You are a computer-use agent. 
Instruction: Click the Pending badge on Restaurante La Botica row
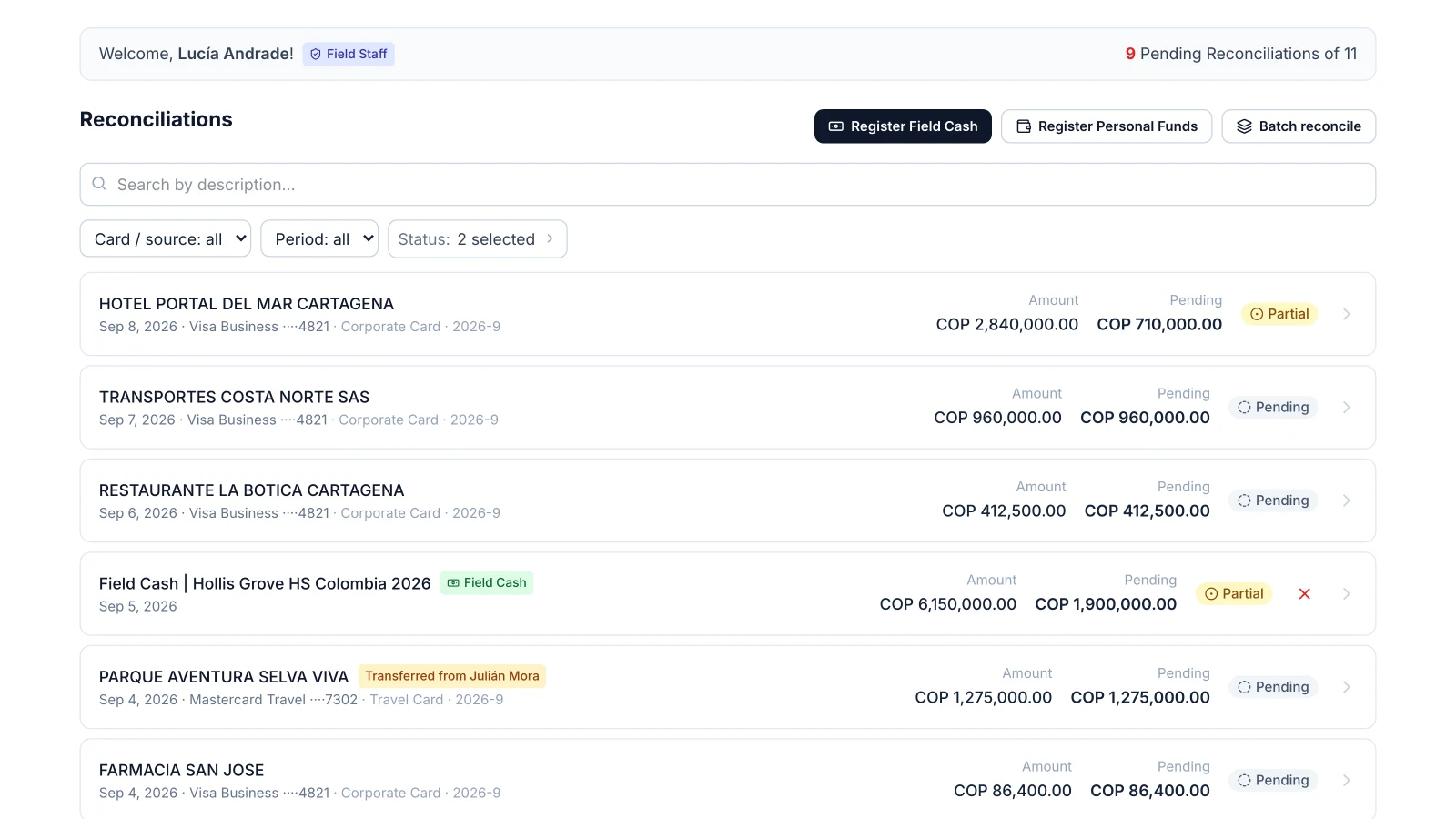1273,500
